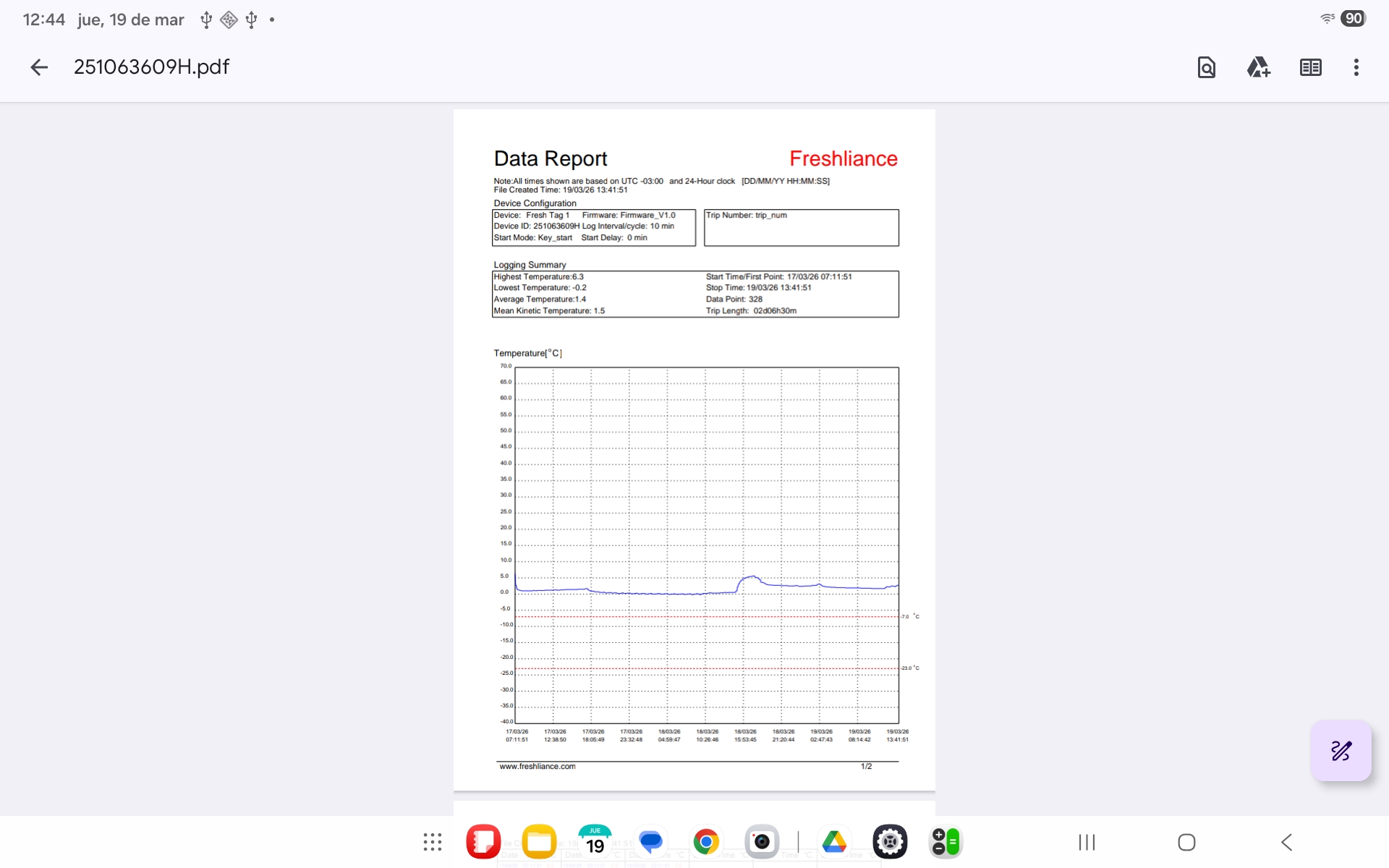
Task: Open the Messages chat app
Action: click(650, 842)
